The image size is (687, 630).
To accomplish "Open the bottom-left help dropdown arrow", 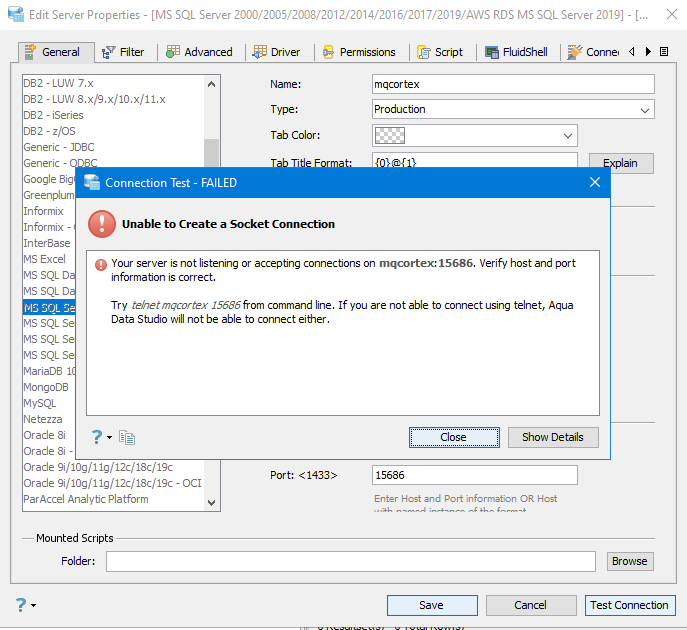I will click(34, 605).
